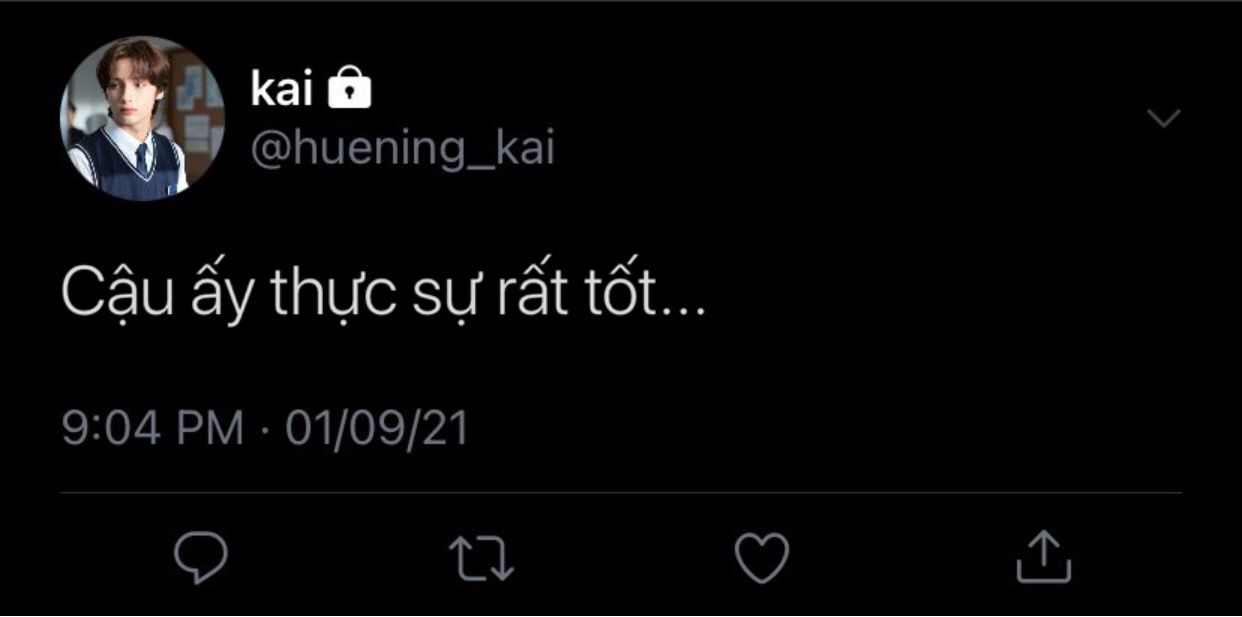This screenshot has width=1242, height=617.
Task: Visit the @huening_kai handle link
Action: coord(402,150)
